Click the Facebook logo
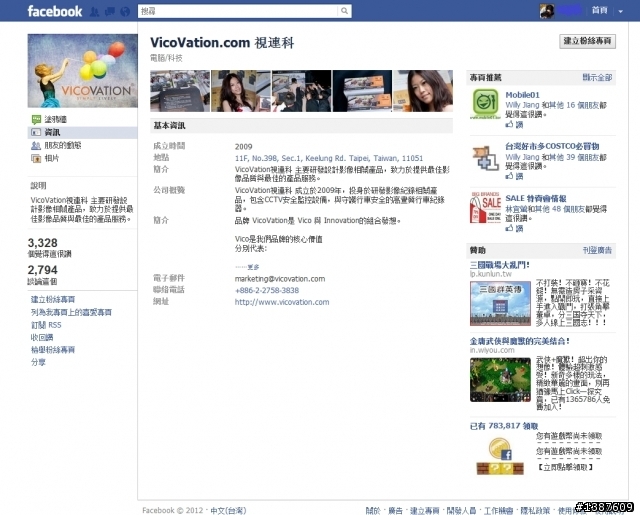Viewport: 640px width, 515px height. (x=55, y=11)
